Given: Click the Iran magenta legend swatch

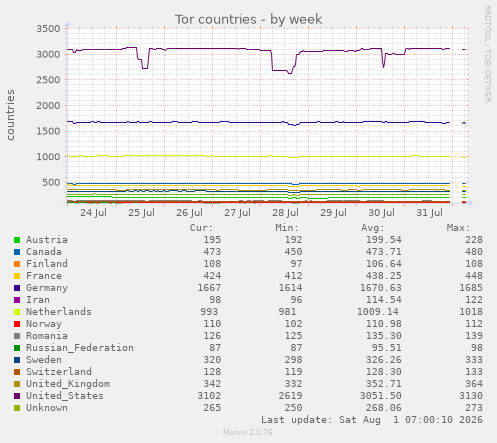Looking at the screenshot, I should pos(17,300).
